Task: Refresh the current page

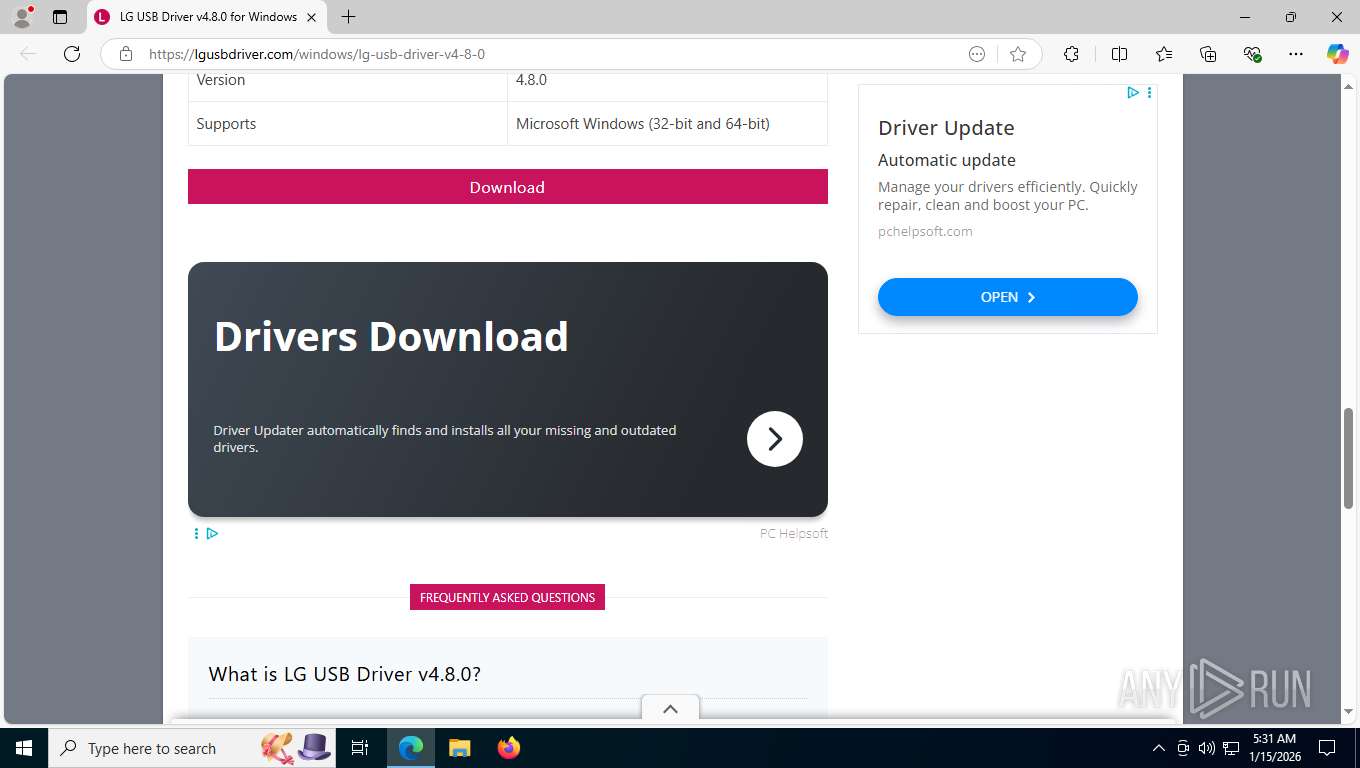Action: pos(72,54)
